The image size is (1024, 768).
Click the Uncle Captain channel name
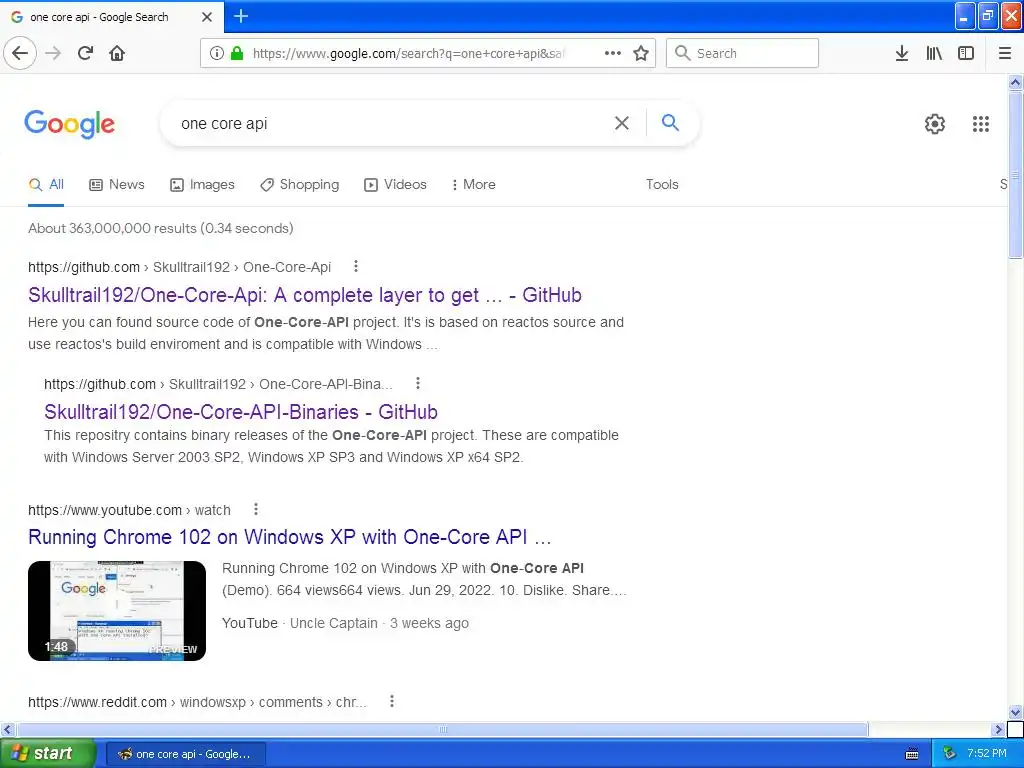(334, 623)
